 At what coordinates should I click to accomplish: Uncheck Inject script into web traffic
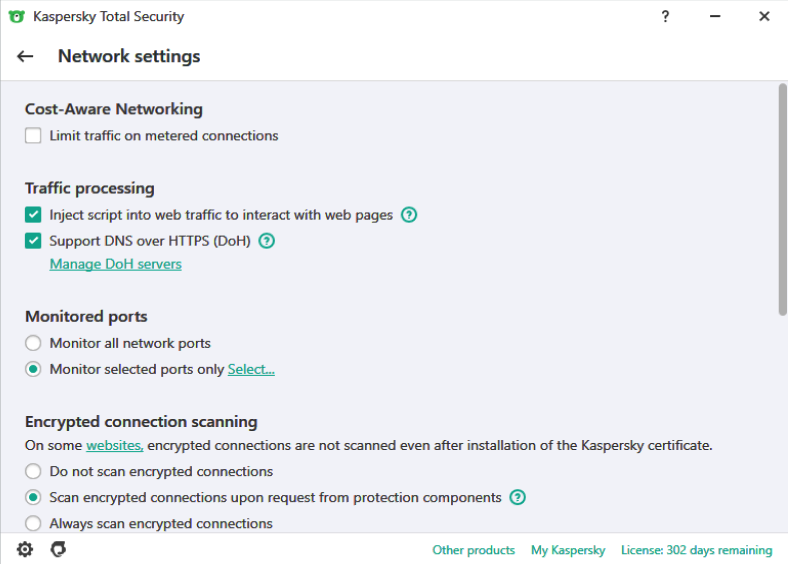tap(33, 215)
